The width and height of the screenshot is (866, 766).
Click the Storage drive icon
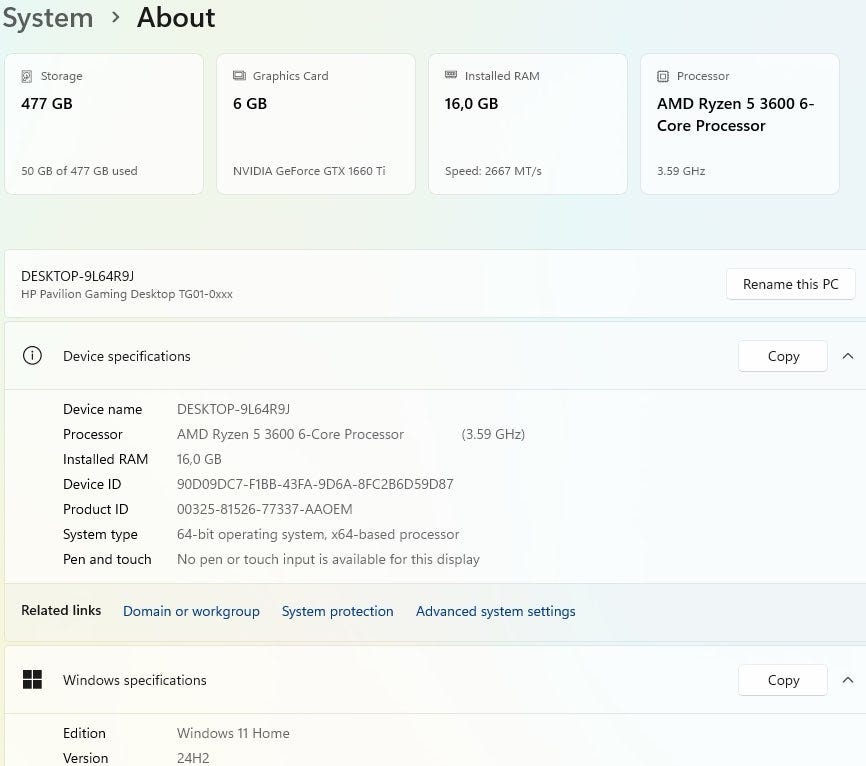coord(27,76)
